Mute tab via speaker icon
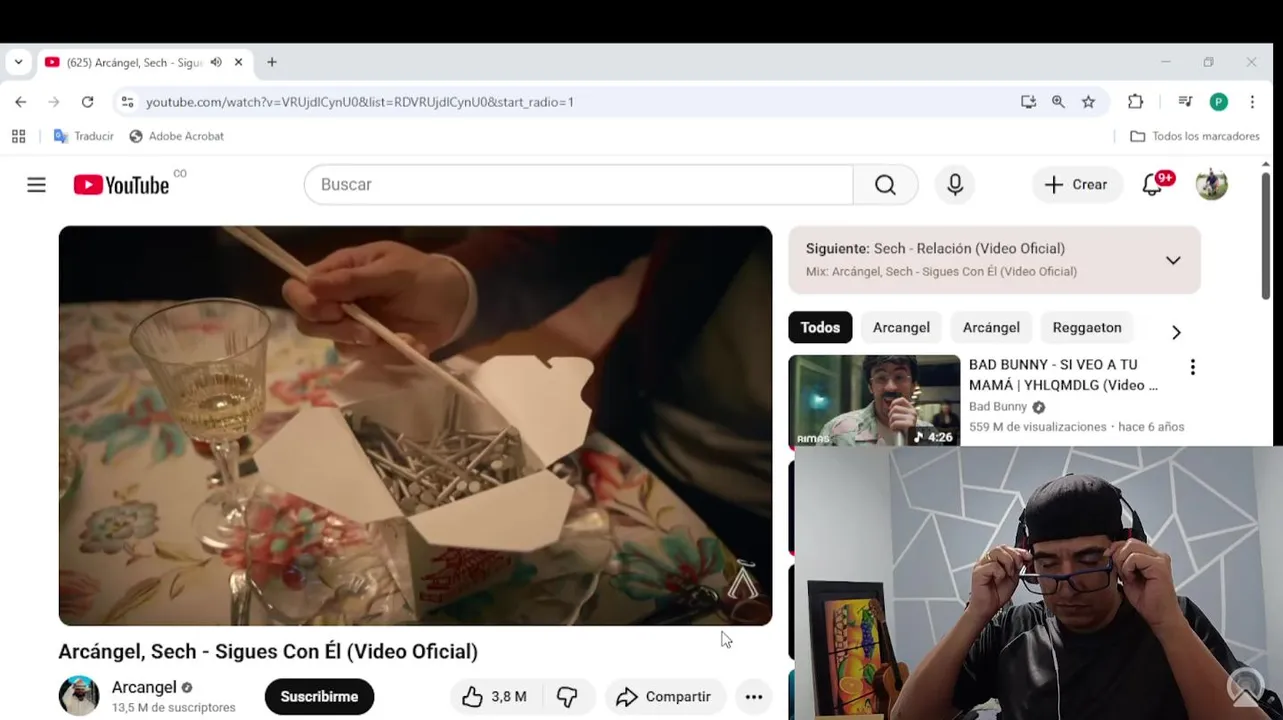This screenshot has height=720, width=1283. pos(216,62)
